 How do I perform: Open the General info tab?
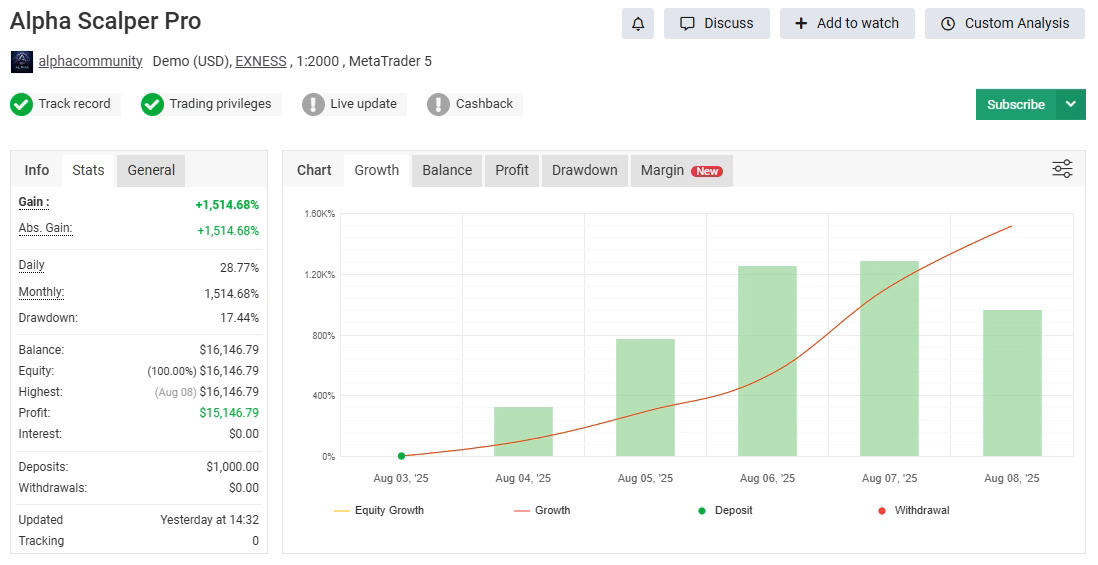pos(151,170)
